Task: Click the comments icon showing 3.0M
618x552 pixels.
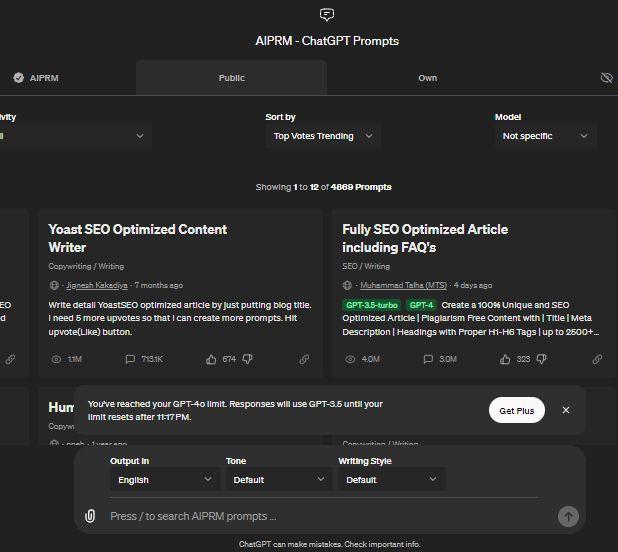Action: 428,359
